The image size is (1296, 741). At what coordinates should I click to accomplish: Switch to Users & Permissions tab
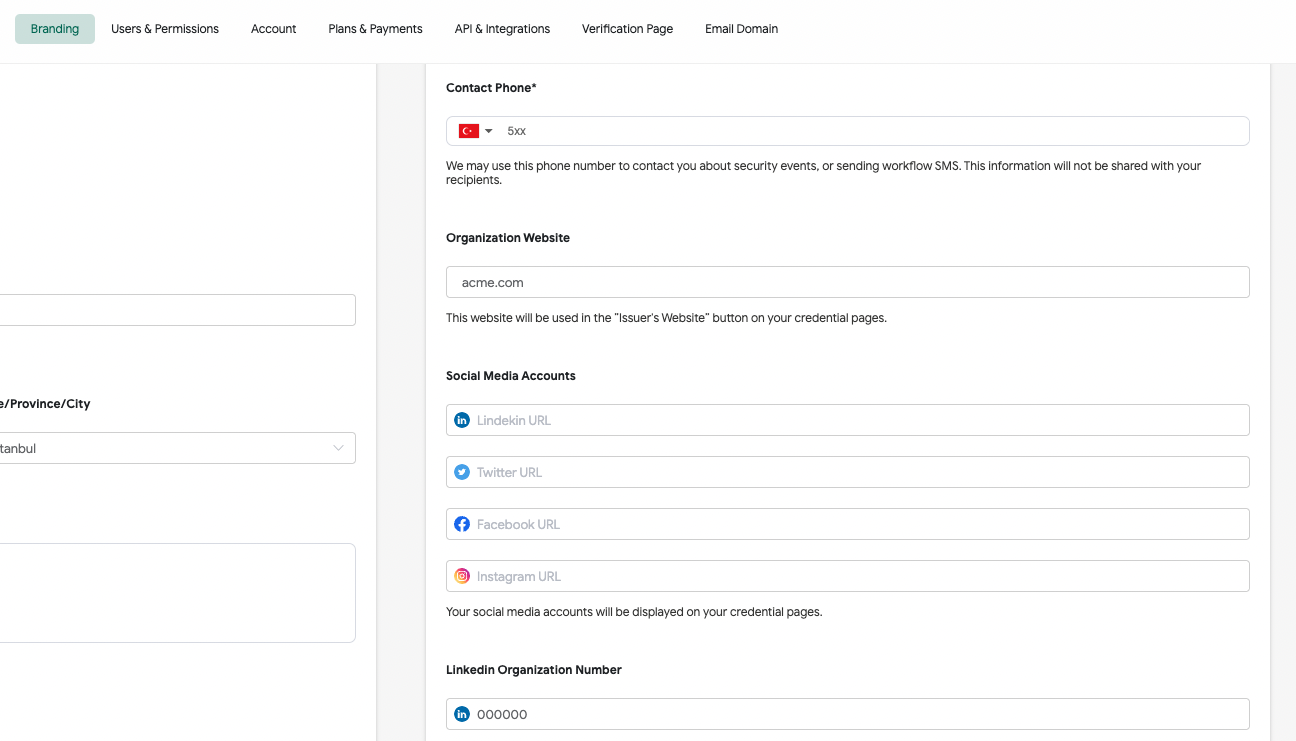click(165, 29)
